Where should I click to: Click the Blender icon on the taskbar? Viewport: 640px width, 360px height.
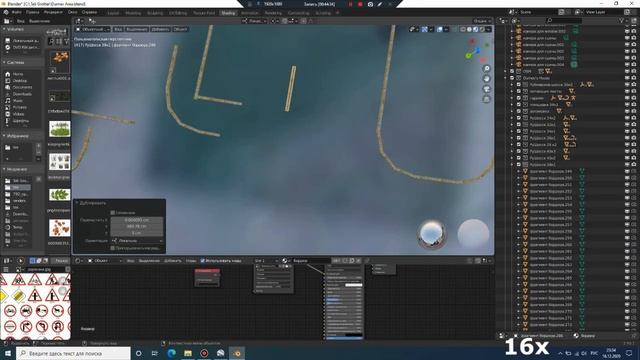tap(237, 353)
